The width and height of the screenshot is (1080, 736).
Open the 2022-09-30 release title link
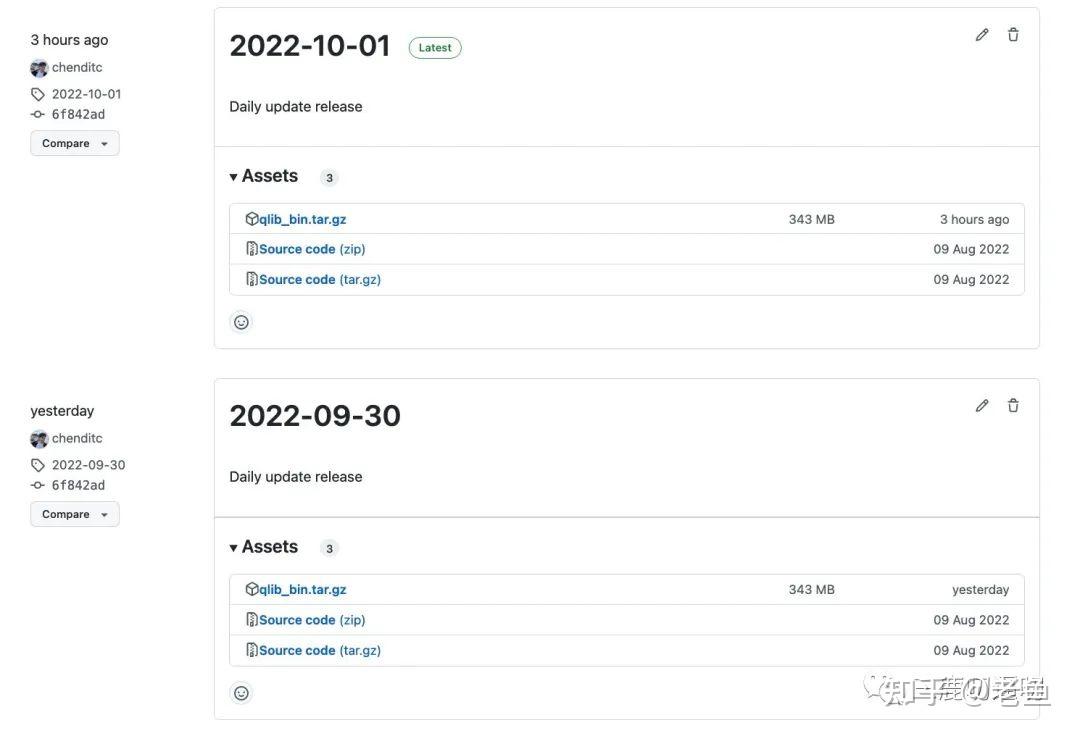click(314, 416)
